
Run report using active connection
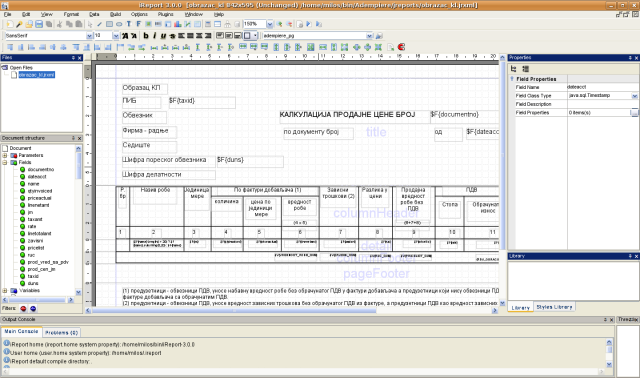(319, 24)
